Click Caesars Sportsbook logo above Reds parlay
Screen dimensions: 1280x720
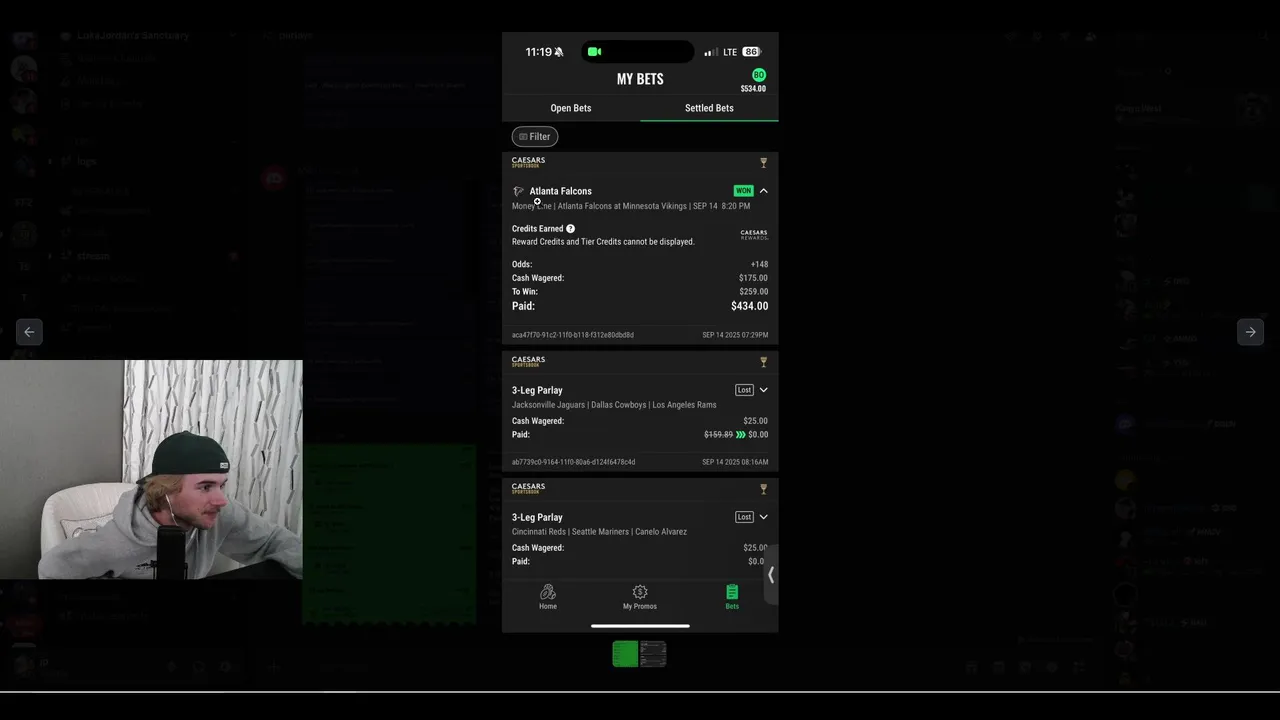[x=528, y=488]
